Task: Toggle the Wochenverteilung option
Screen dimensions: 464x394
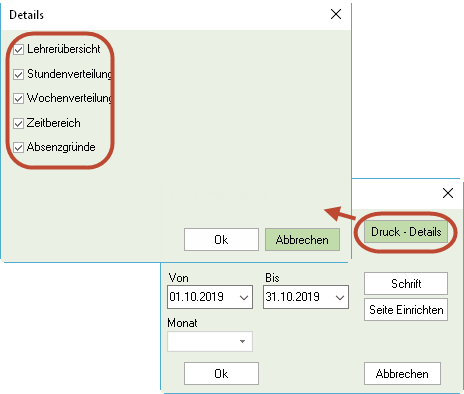Action: point(19,99)
